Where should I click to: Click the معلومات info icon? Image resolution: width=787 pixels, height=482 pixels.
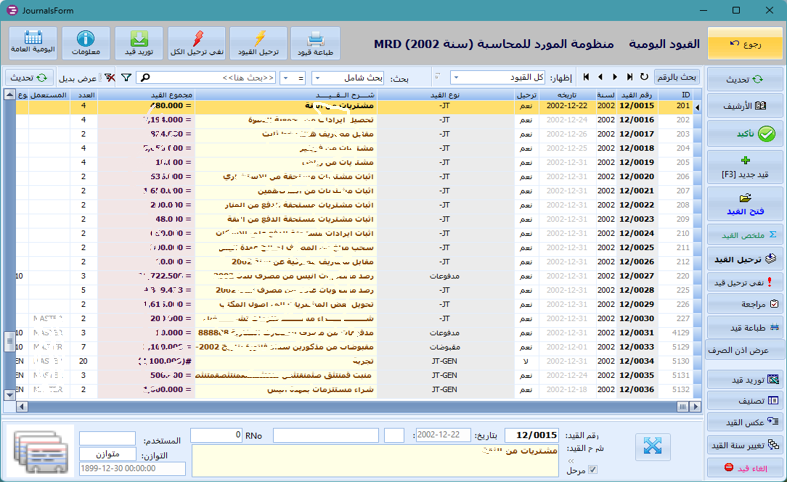point(86,43)
